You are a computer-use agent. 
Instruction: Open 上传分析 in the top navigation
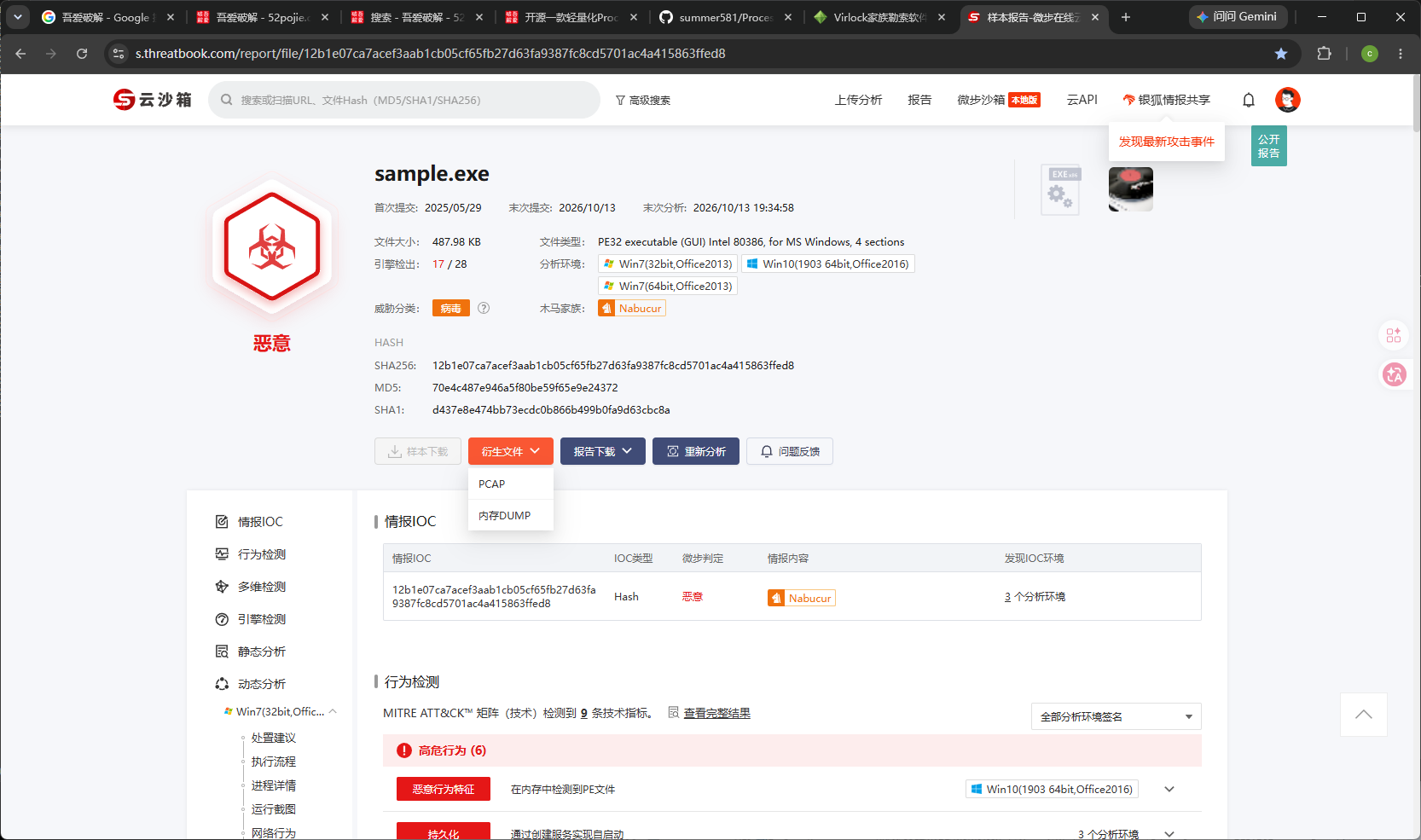click(x=858, y=100)
